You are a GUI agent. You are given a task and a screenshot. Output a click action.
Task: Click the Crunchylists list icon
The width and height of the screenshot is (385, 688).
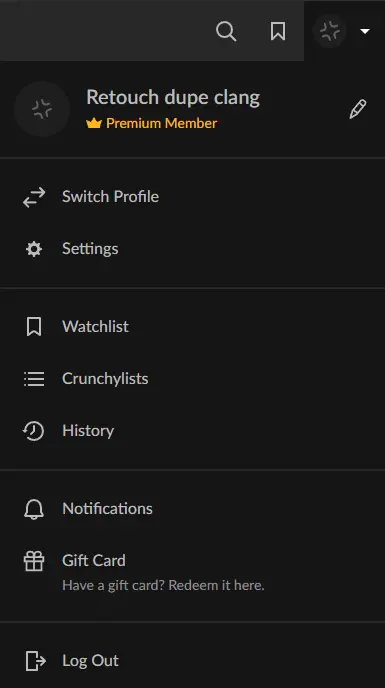click(x=34, y=379)
